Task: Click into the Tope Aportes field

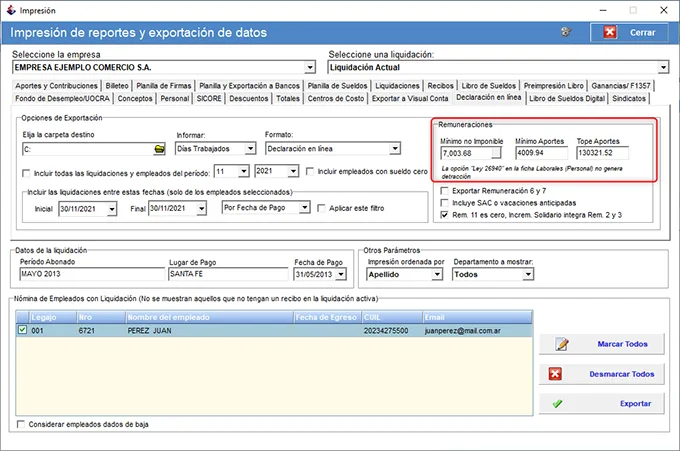Action: click(602, 153)
